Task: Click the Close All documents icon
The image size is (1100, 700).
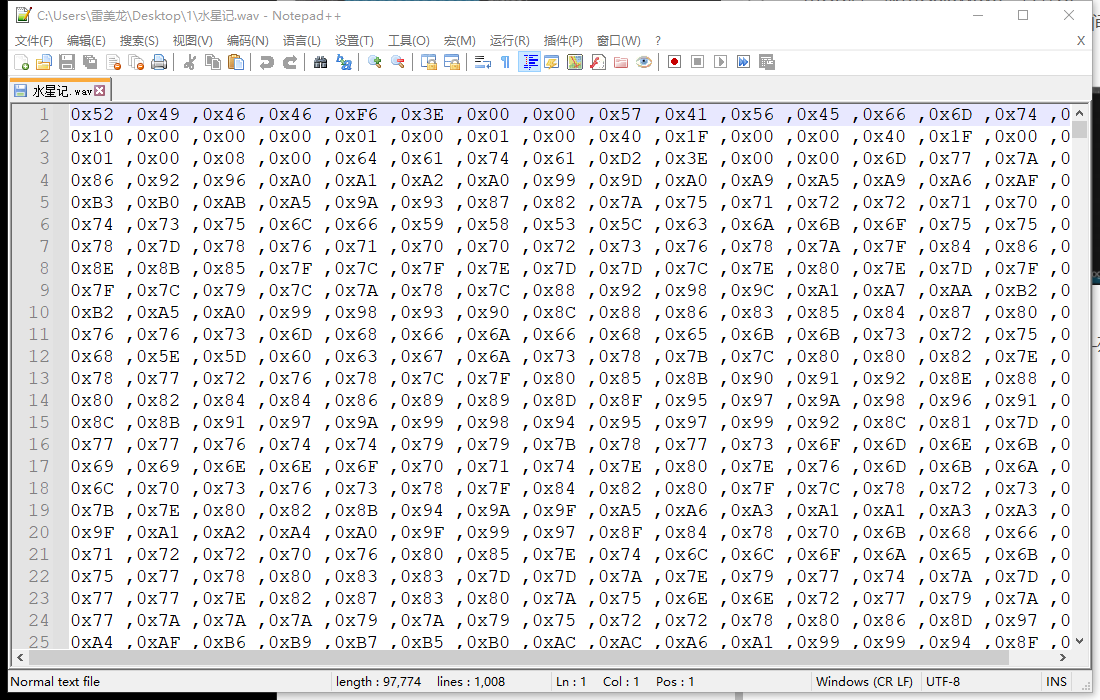Action: 136,62
